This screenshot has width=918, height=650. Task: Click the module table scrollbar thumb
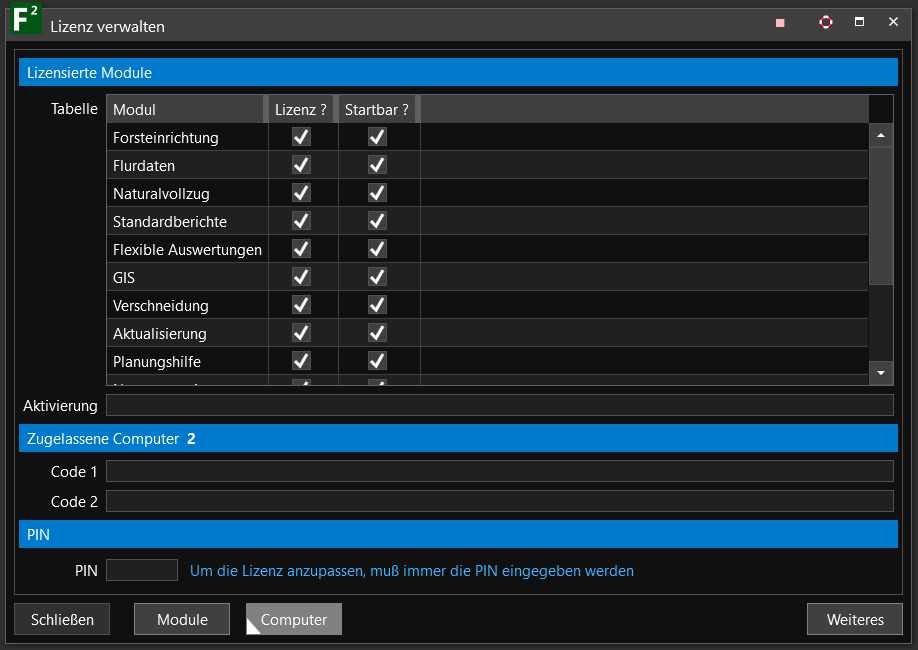pyautogui.click(x=881, y=215)
